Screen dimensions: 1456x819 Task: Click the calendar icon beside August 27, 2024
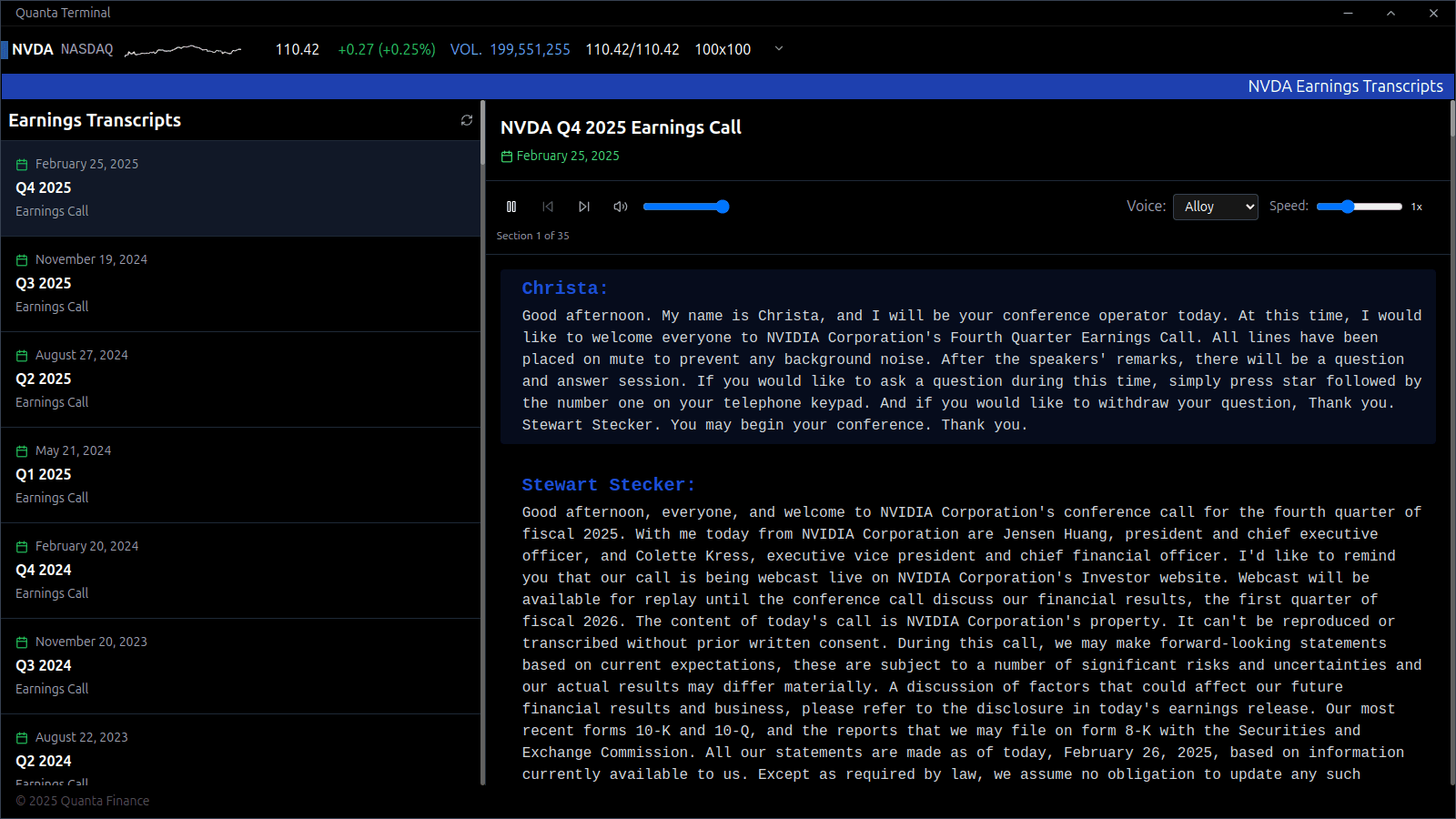point(22,356)
